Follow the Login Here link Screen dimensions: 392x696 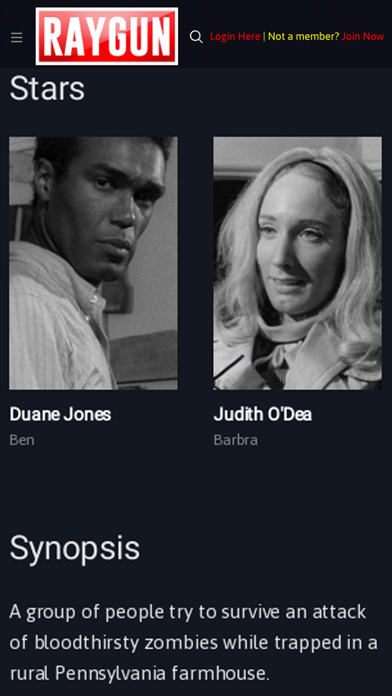point(235,36)
